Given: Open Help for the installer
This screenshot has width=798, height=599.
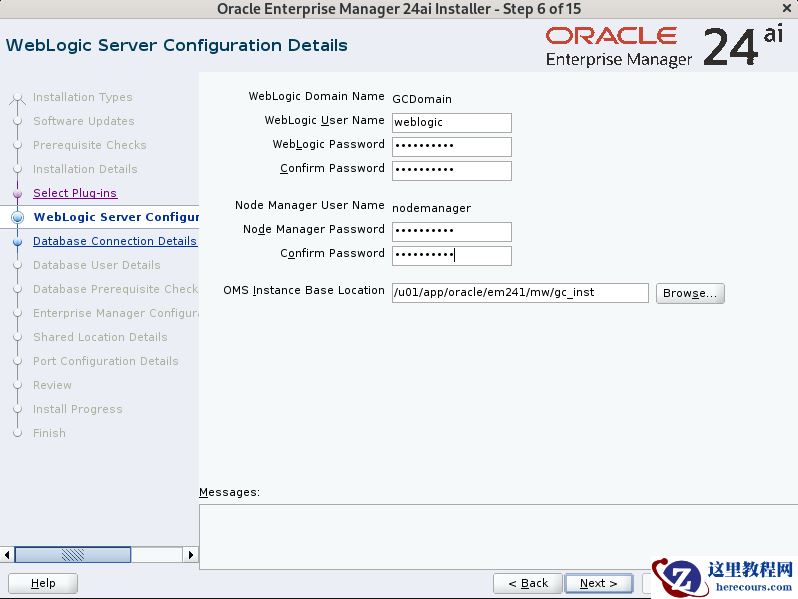Looking at the screenshot, I should [43, 583].
